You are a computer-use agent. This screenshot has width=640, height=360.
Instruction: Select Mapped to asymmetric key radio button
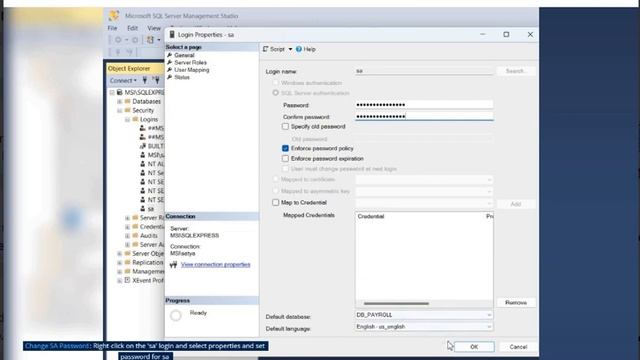click(276, 191)
